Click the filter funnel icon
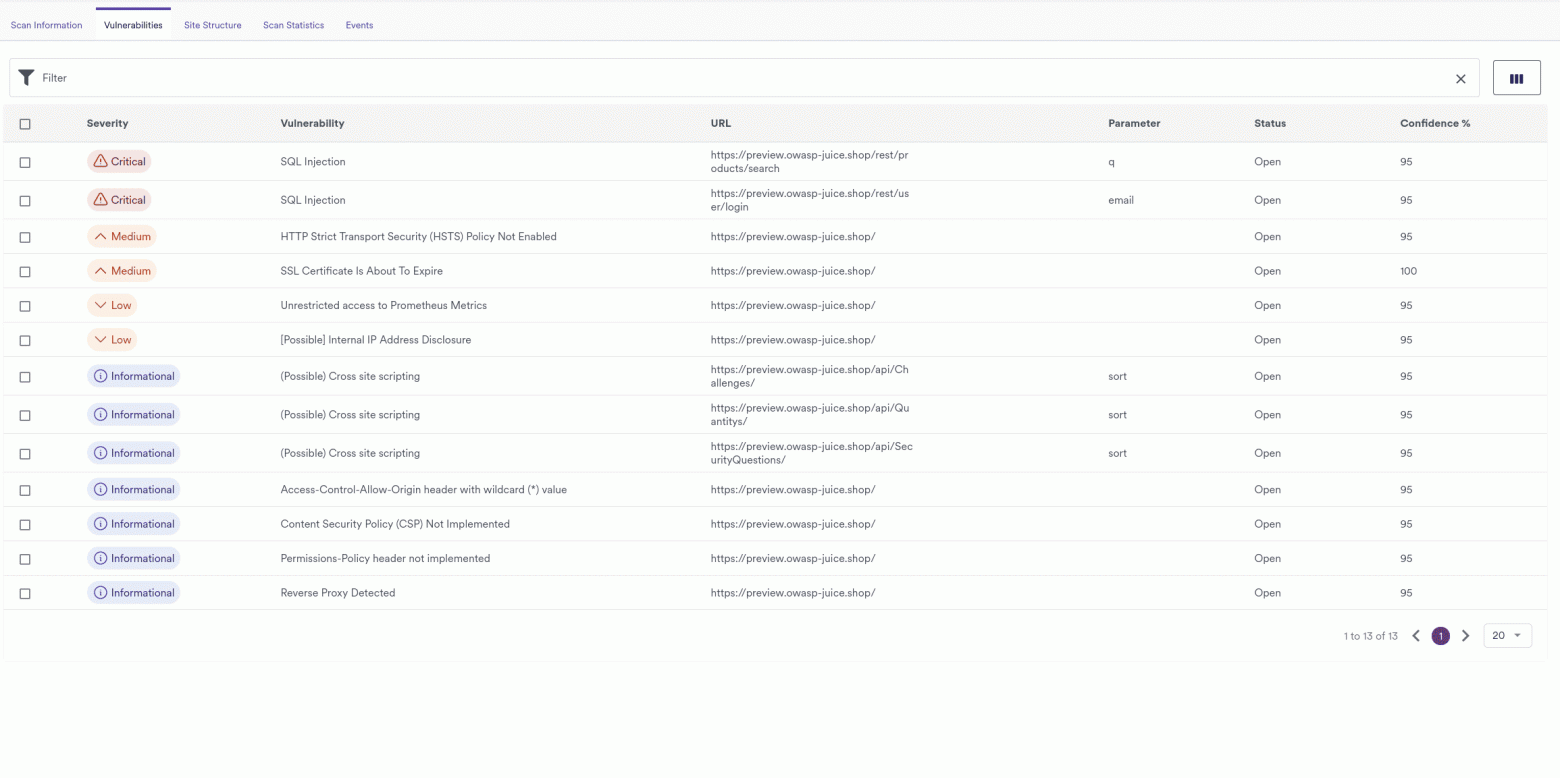This screenshot has width=1560, height=778. click(26, 78)
